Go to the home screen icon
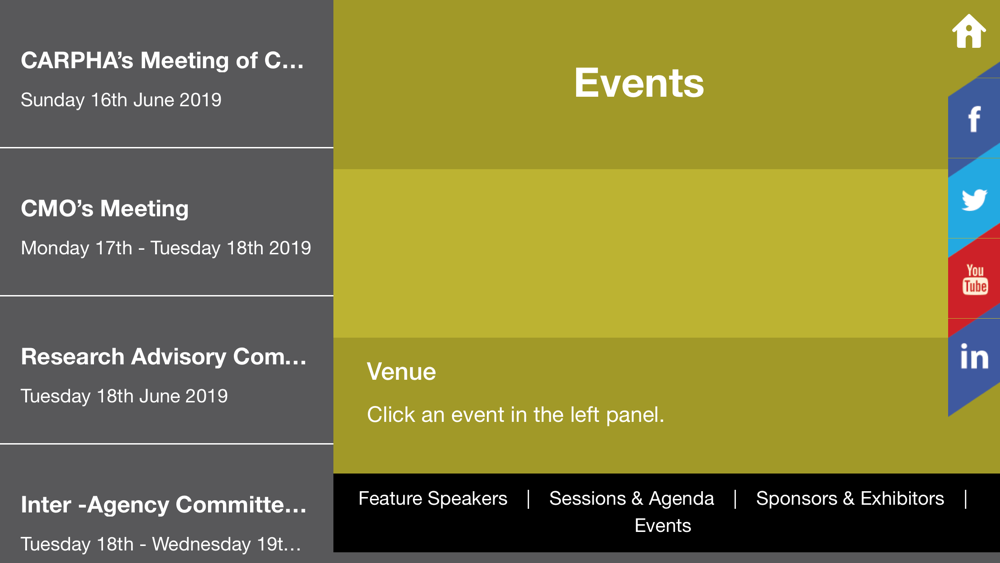1000x563 pixels. [968, 32]
